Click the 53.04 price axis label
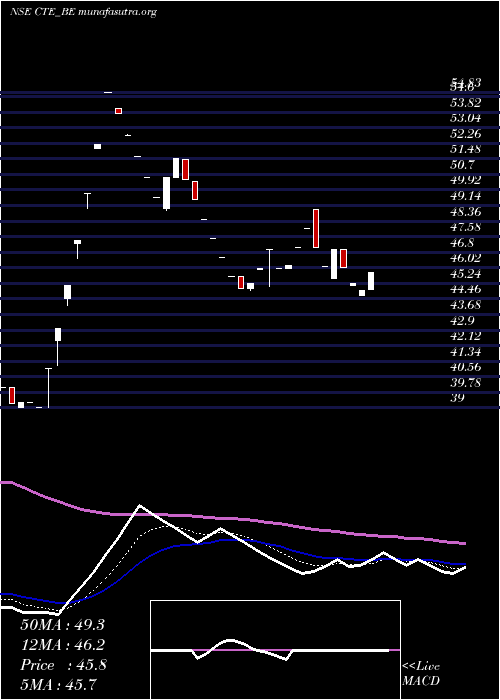The height and width of the screenshot is (700, 500). (466, 118)
